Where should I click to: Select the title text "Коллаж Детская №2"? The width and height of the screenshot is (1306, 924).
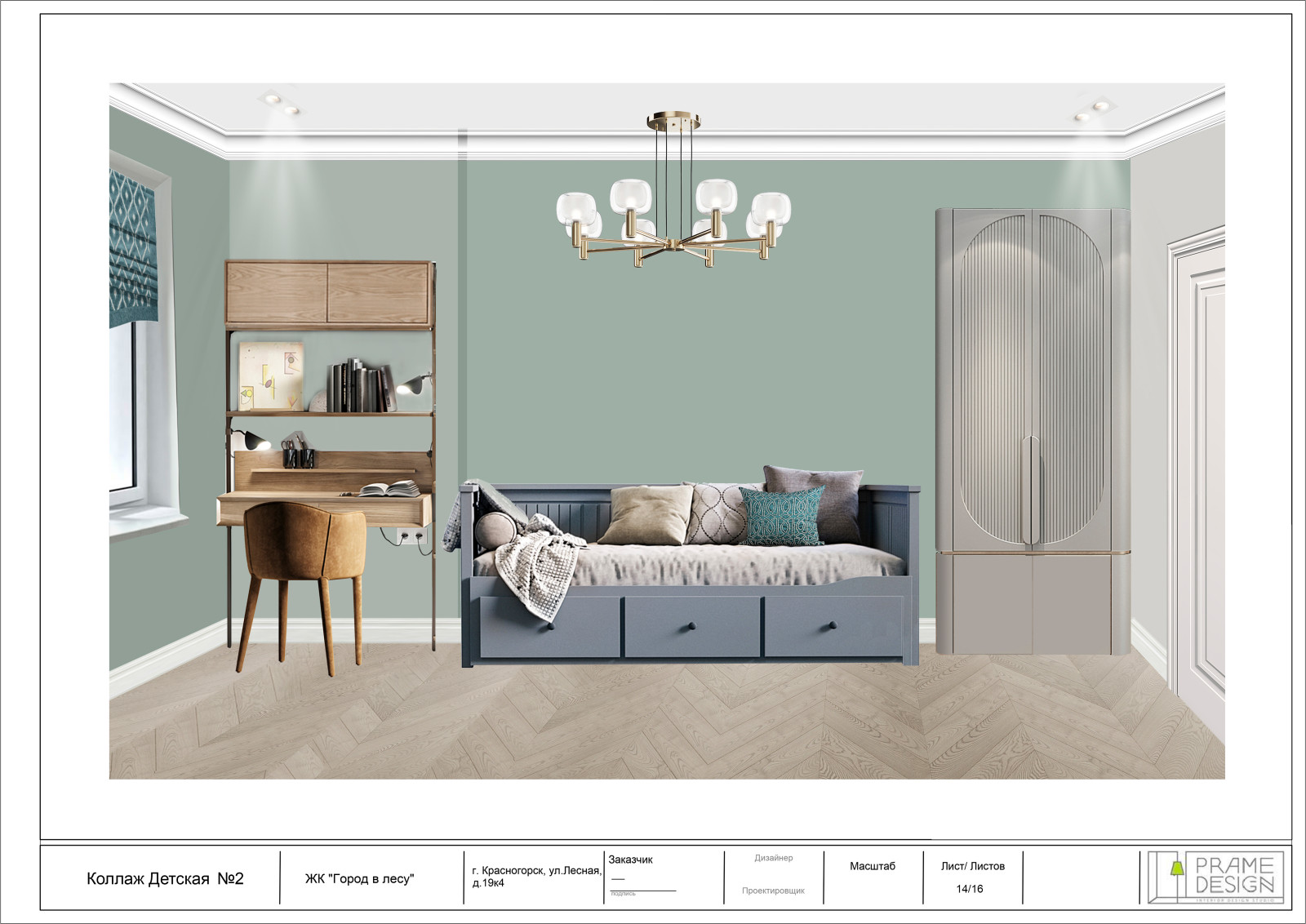[x=165, y=878]
